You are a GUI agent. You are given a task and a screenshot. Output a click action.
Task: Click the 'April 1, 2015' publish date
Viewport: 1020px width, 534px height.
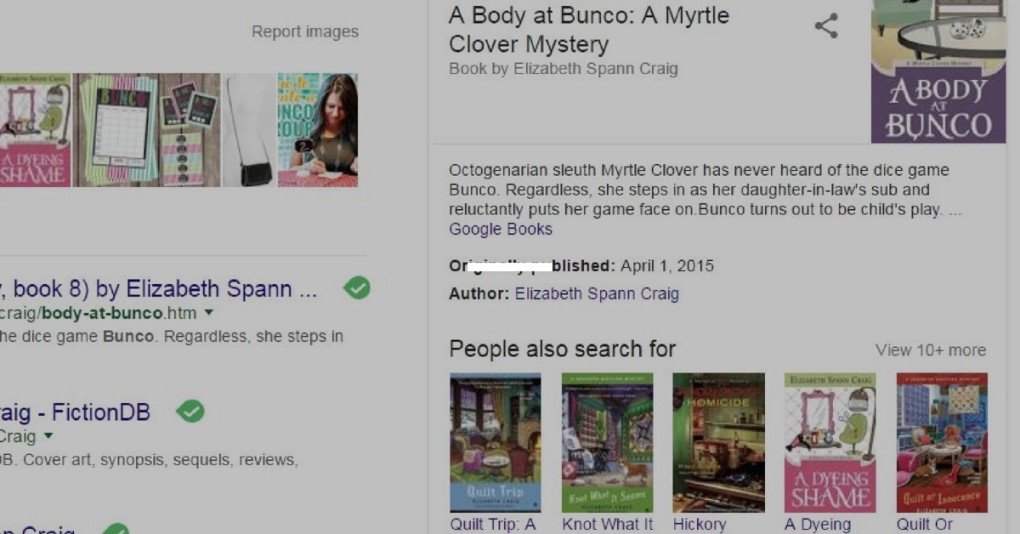(x=667, y=266)
